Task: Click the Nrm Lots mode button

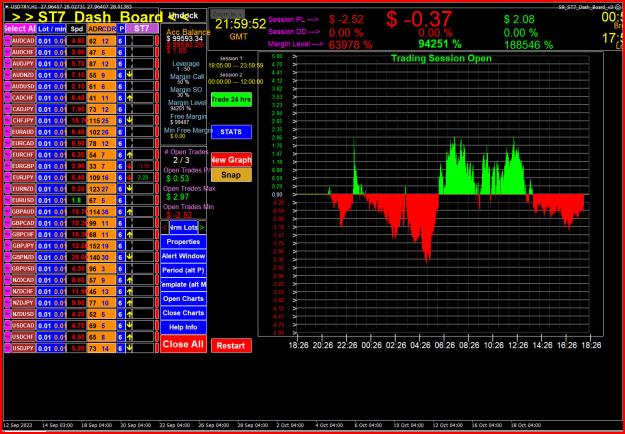Action: point(183,228)
